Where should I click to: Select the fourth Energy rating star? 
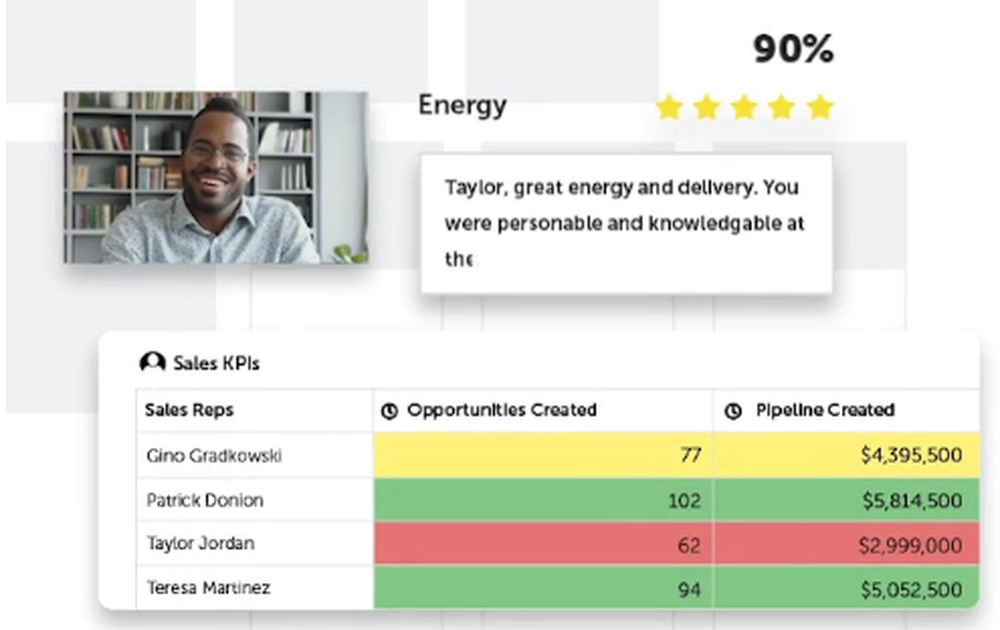pos(782,107)
